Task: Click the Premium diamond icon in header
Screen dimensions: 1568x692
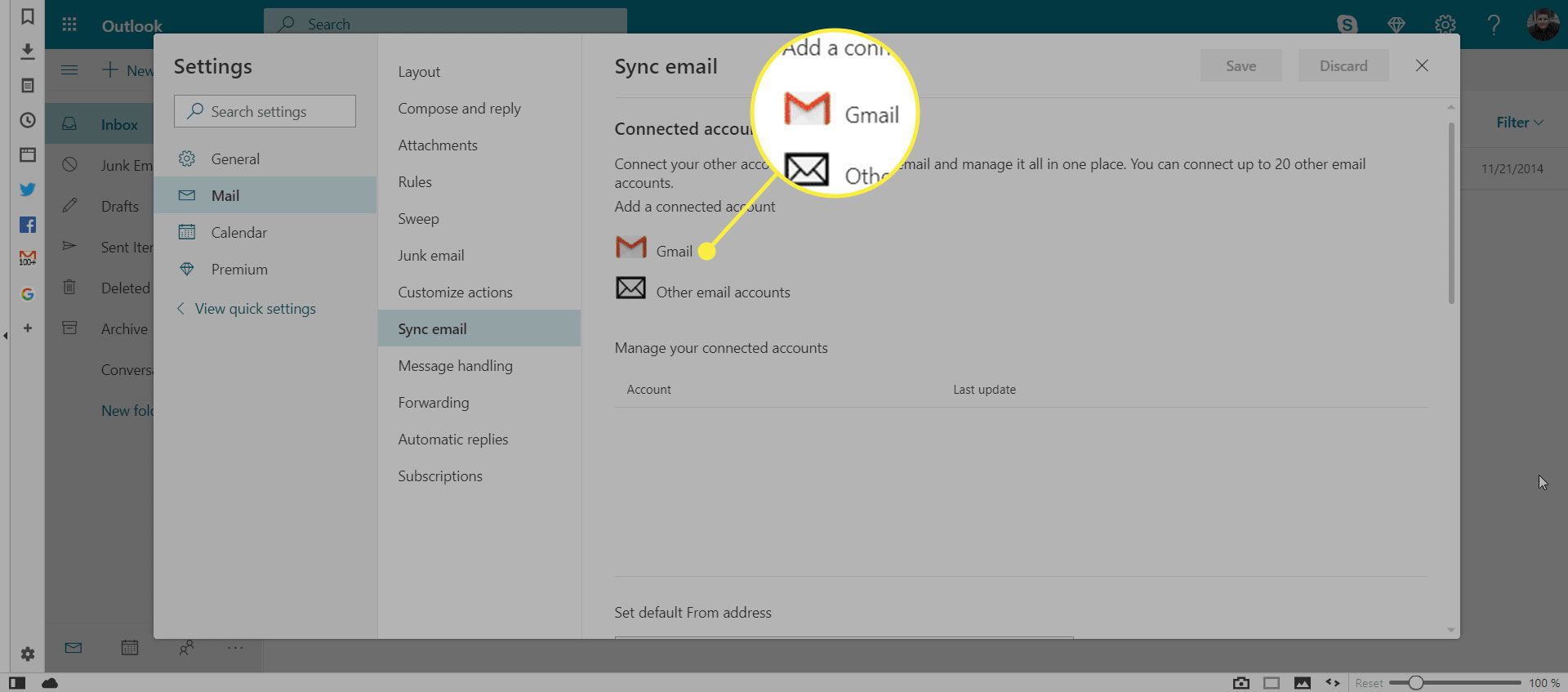Action: pos(1396,25)
